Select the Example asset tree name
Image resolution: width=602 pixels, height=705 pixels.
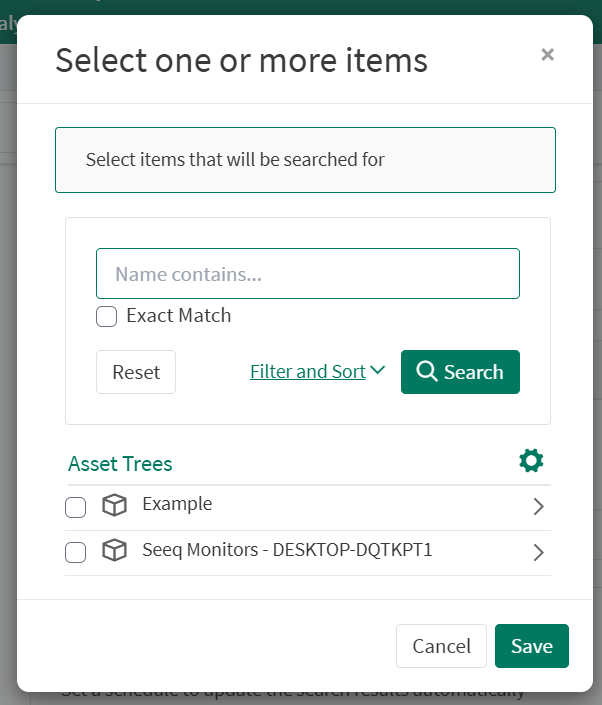pyautogui.click(x=177, y=504)
